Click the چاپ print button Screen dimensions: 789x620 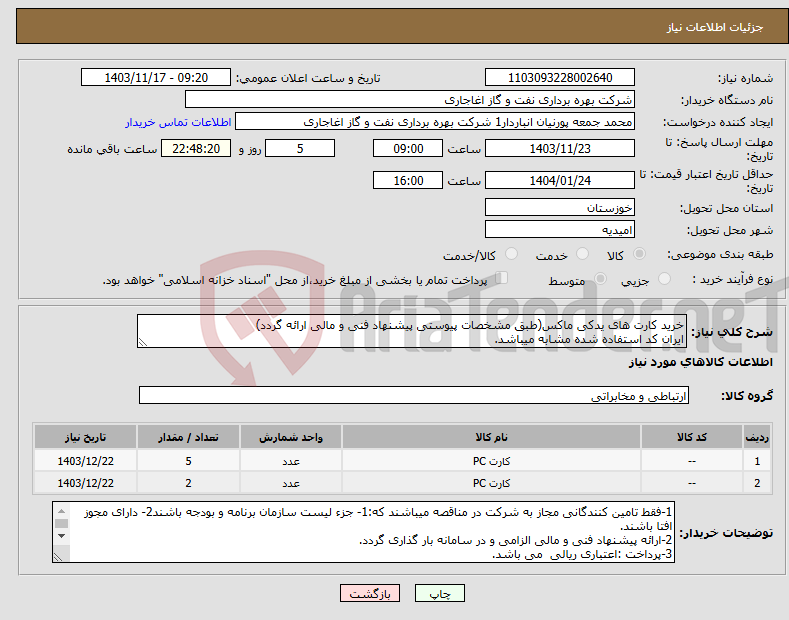pos(440,594)
